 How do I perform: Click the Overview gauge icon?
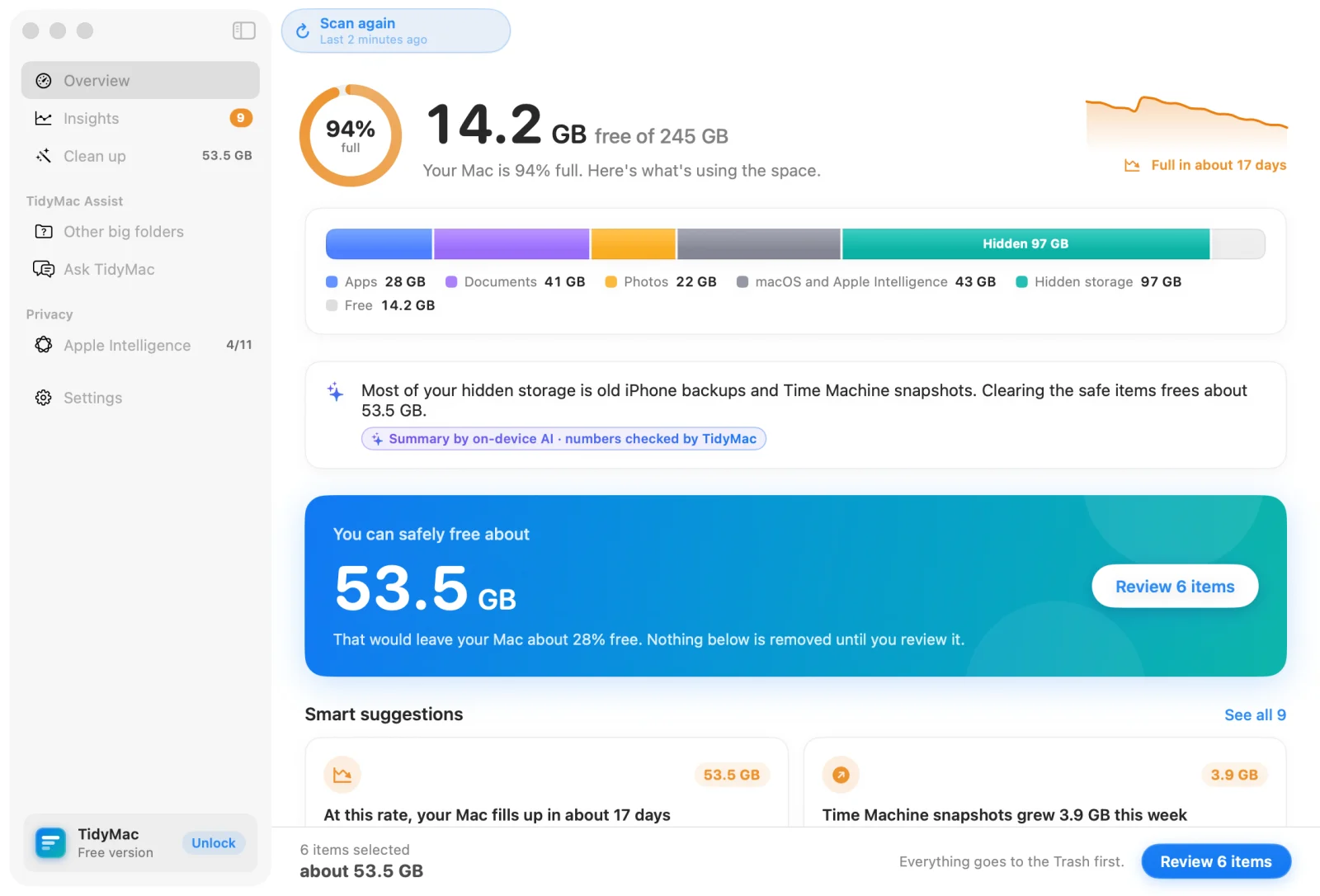(x=44, y=81)
